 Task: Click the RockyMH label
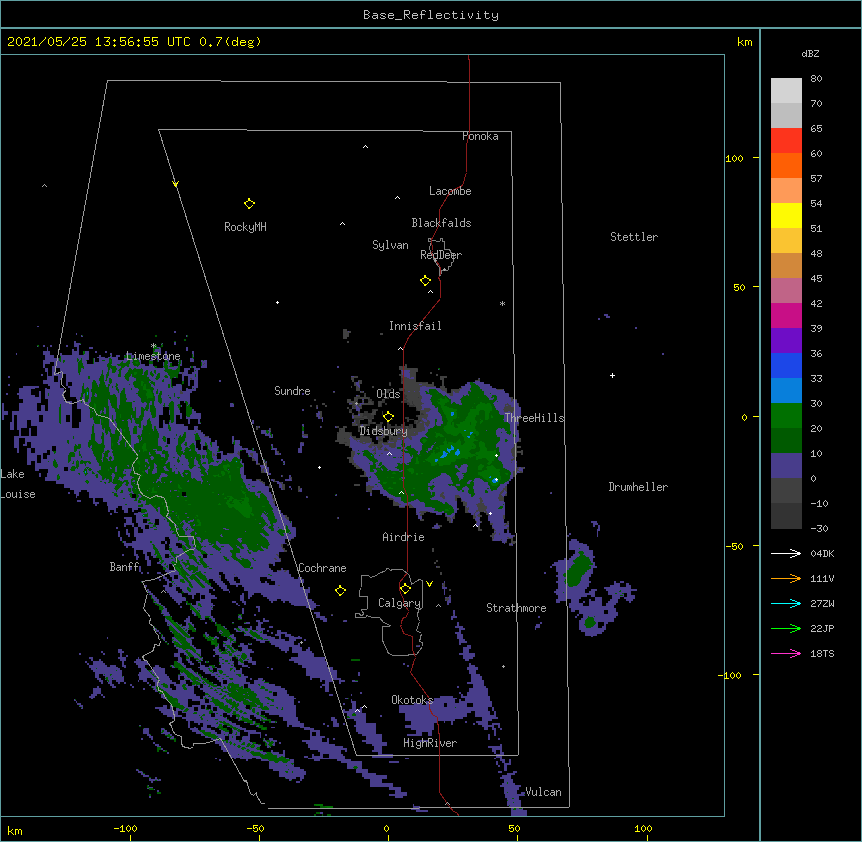(245, 227)
